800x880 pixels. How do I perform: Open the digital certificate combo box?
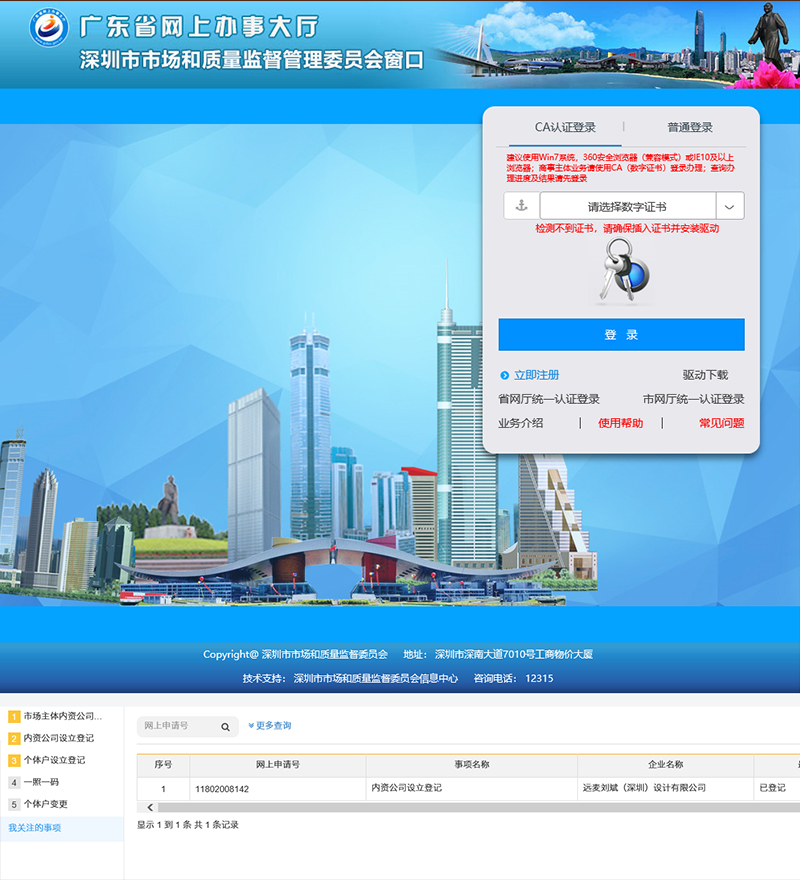[x=628, y=206]
